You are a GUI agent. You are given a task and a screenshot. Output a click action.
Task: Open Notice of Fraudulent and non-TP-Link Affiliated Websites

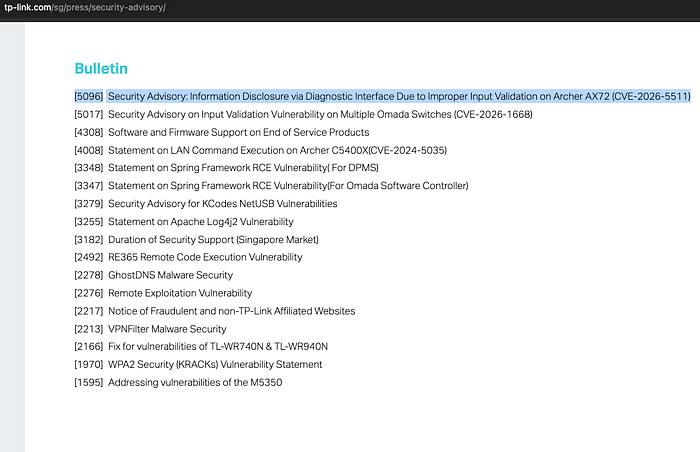(231, 311)
